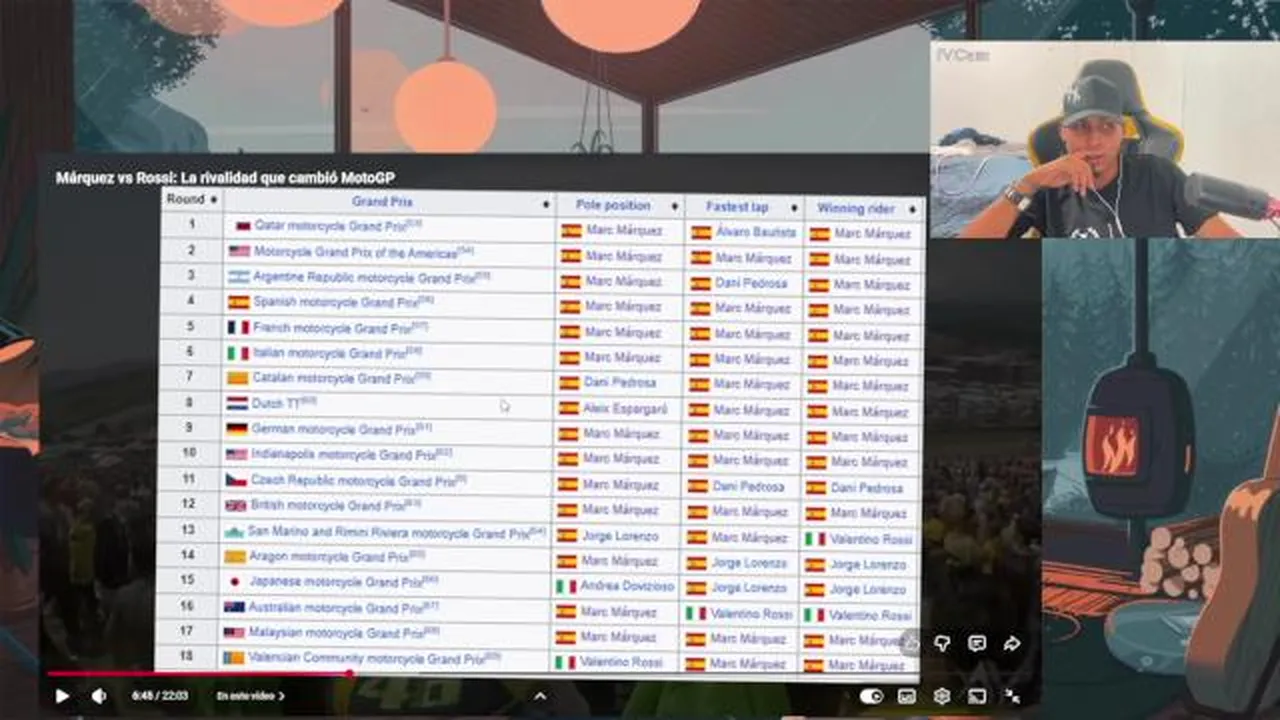Image resolution: width=1280 pixels, height=720 pixels.
Task: Click Dani Pedrosa winning rider in Czech row
Action: (x=867, y=488)
